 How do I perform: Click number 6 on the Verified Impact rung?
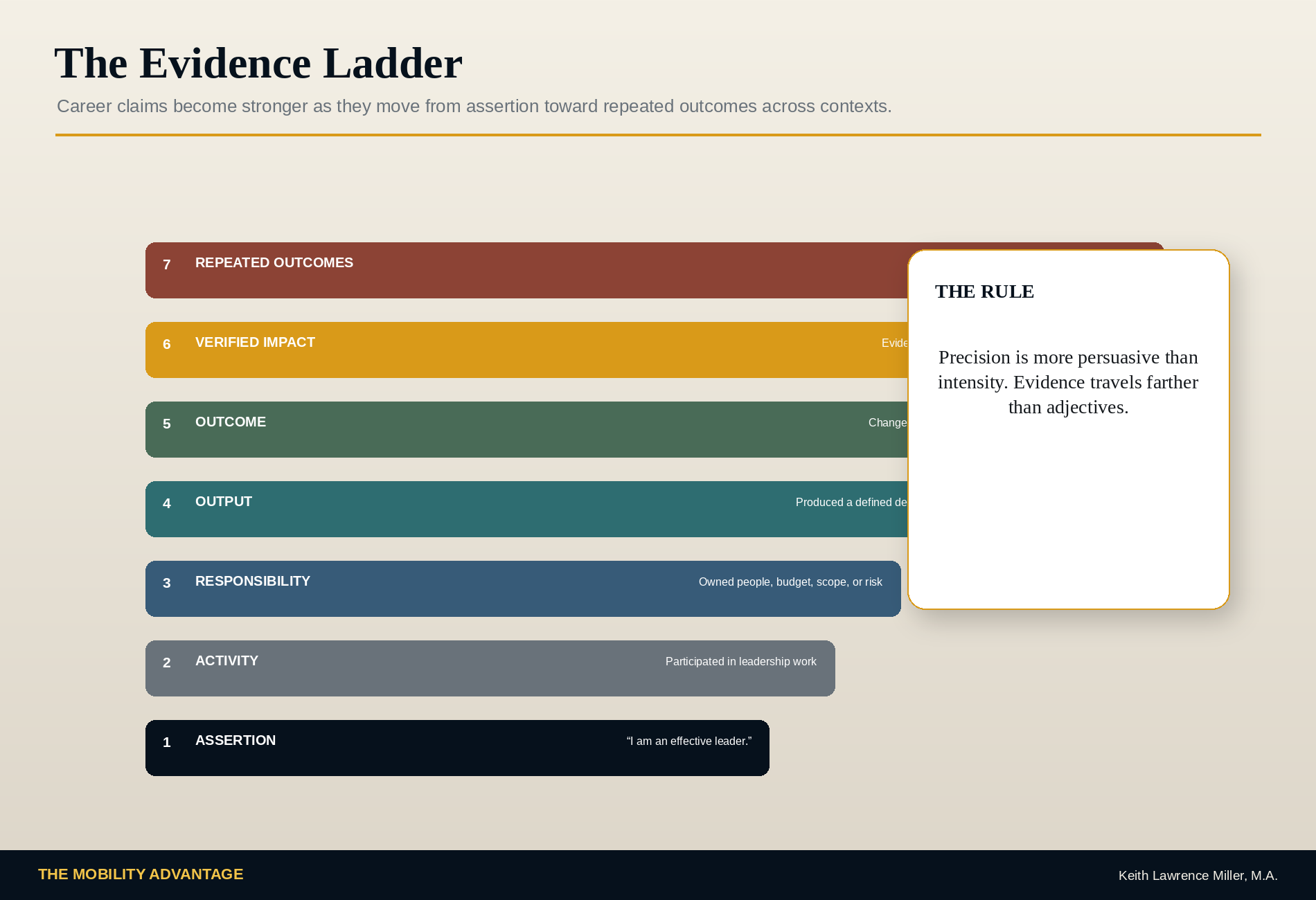[x=166, y=344]
